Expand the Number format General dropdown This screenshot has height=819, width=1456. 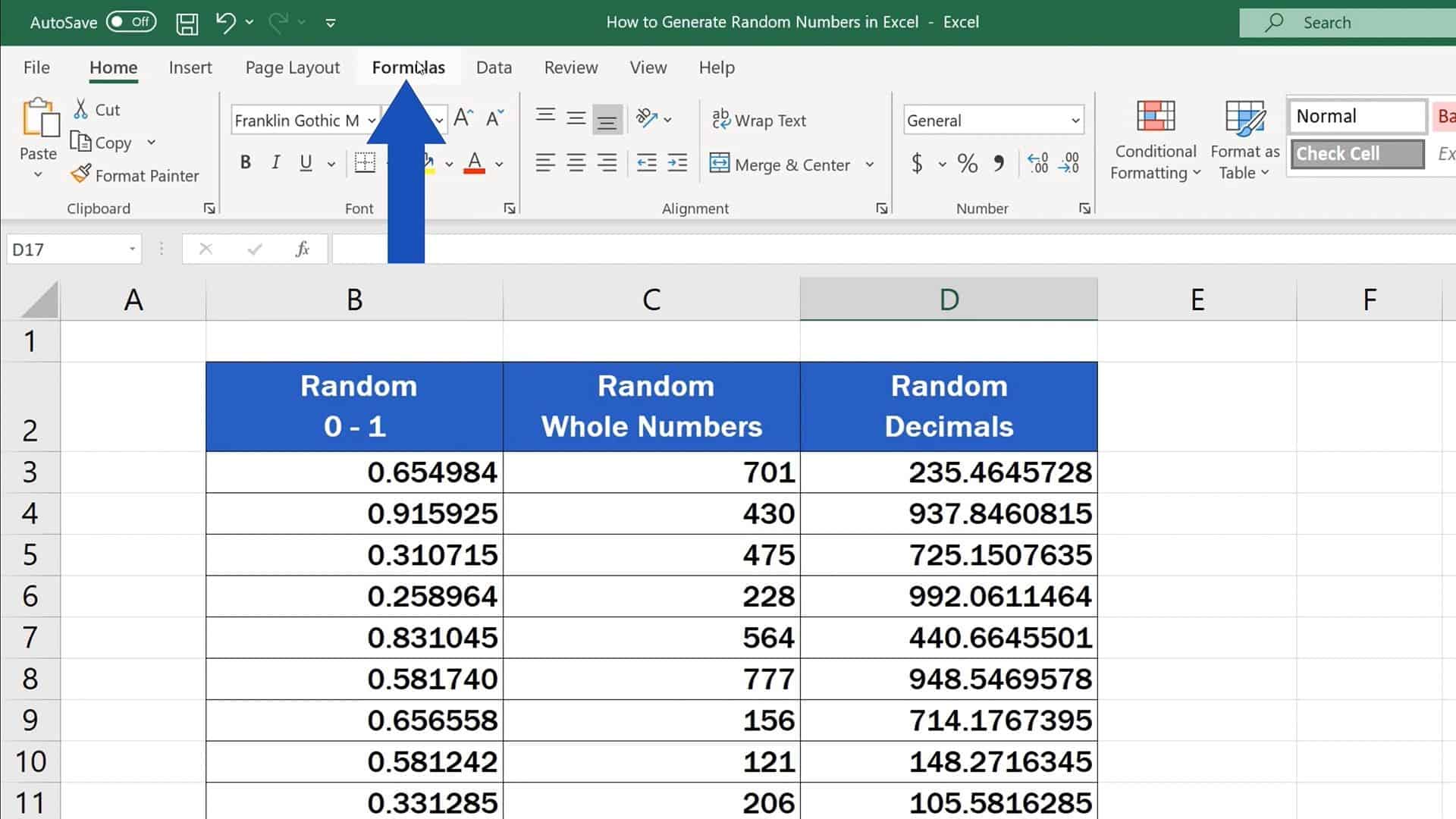[x=1075, y=120]
